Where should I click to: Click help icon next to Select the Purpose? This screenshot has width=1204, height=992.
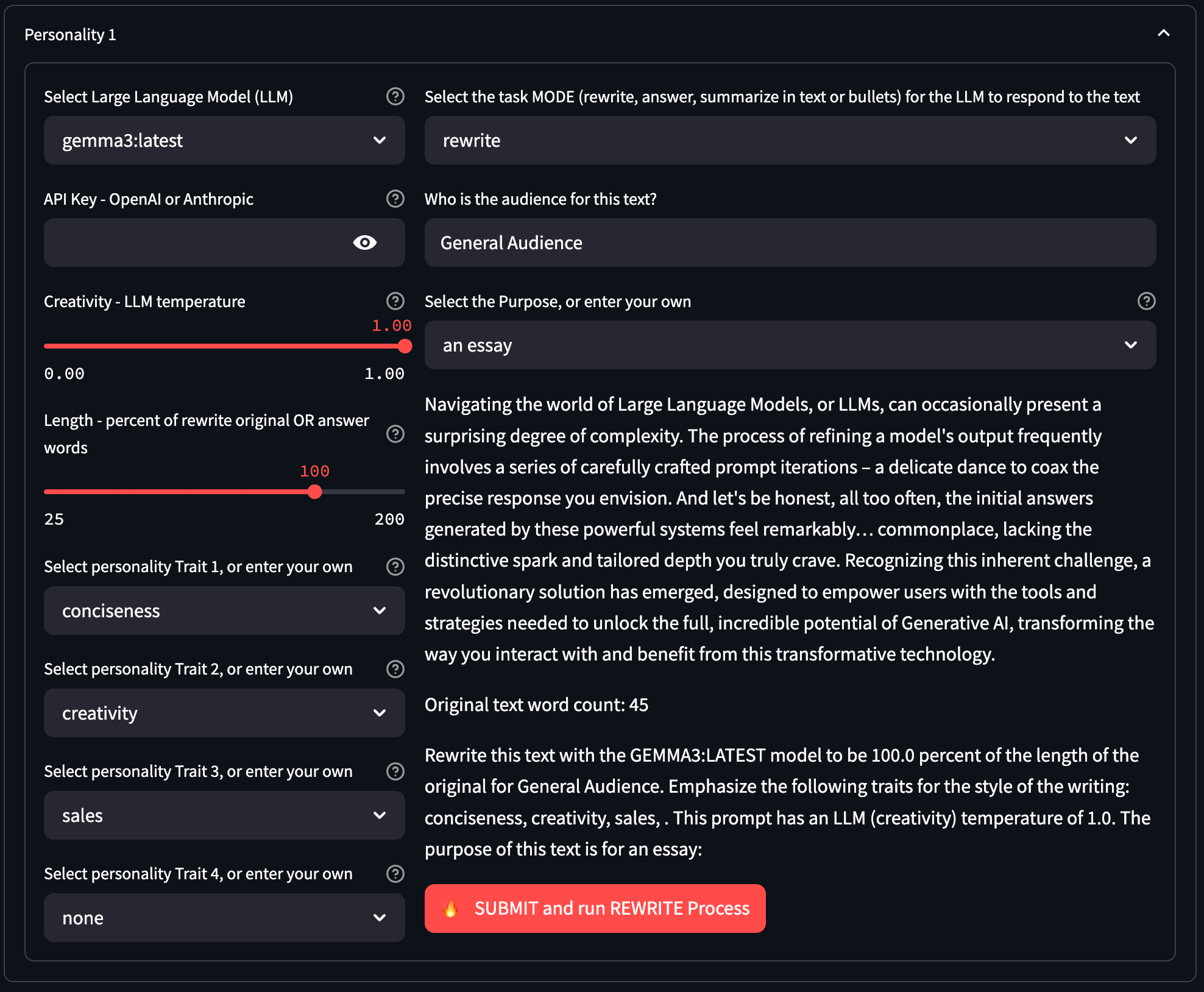click(1146, 301)
